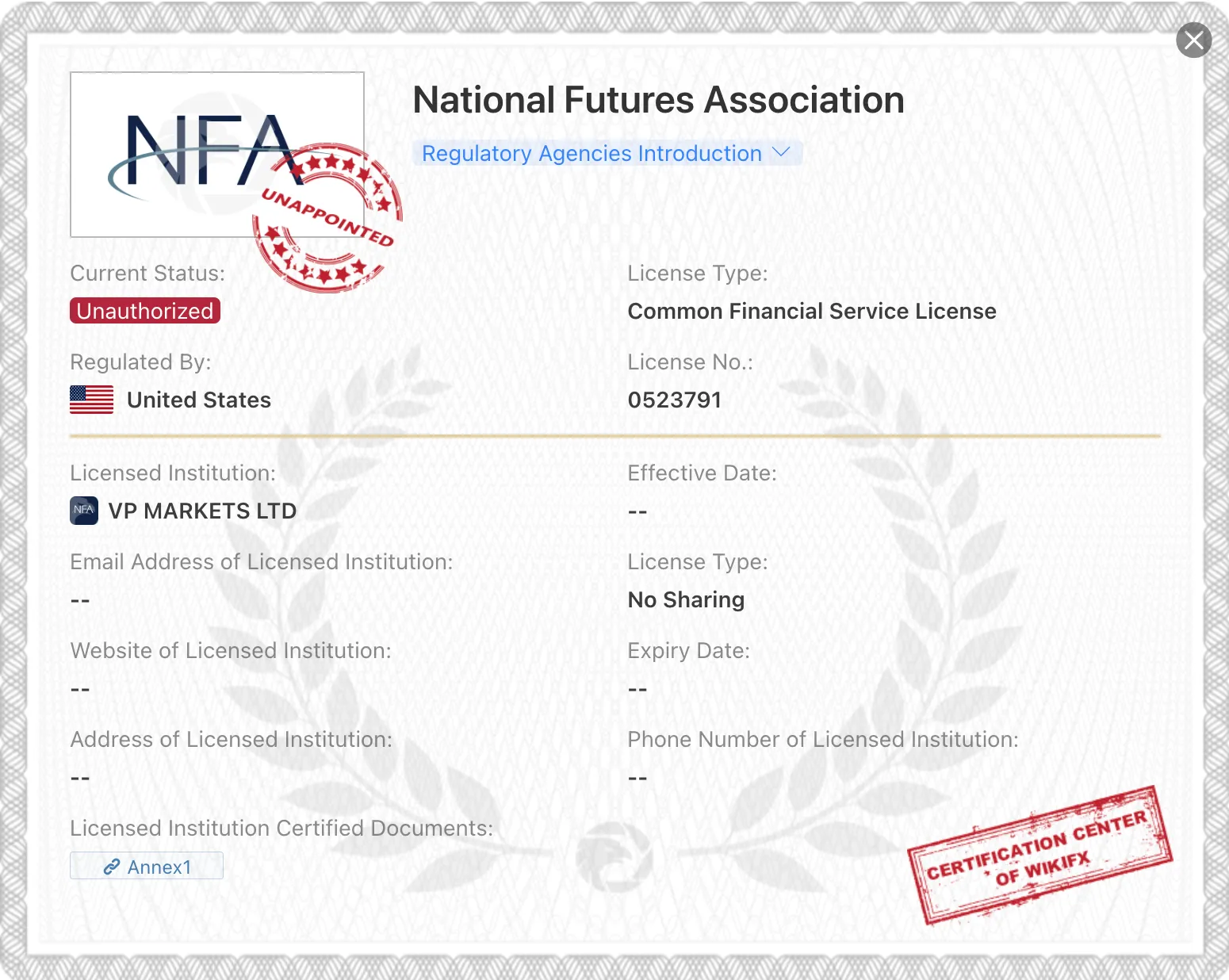Click the Current Status label
The image size is (1229, 980).
147,274
